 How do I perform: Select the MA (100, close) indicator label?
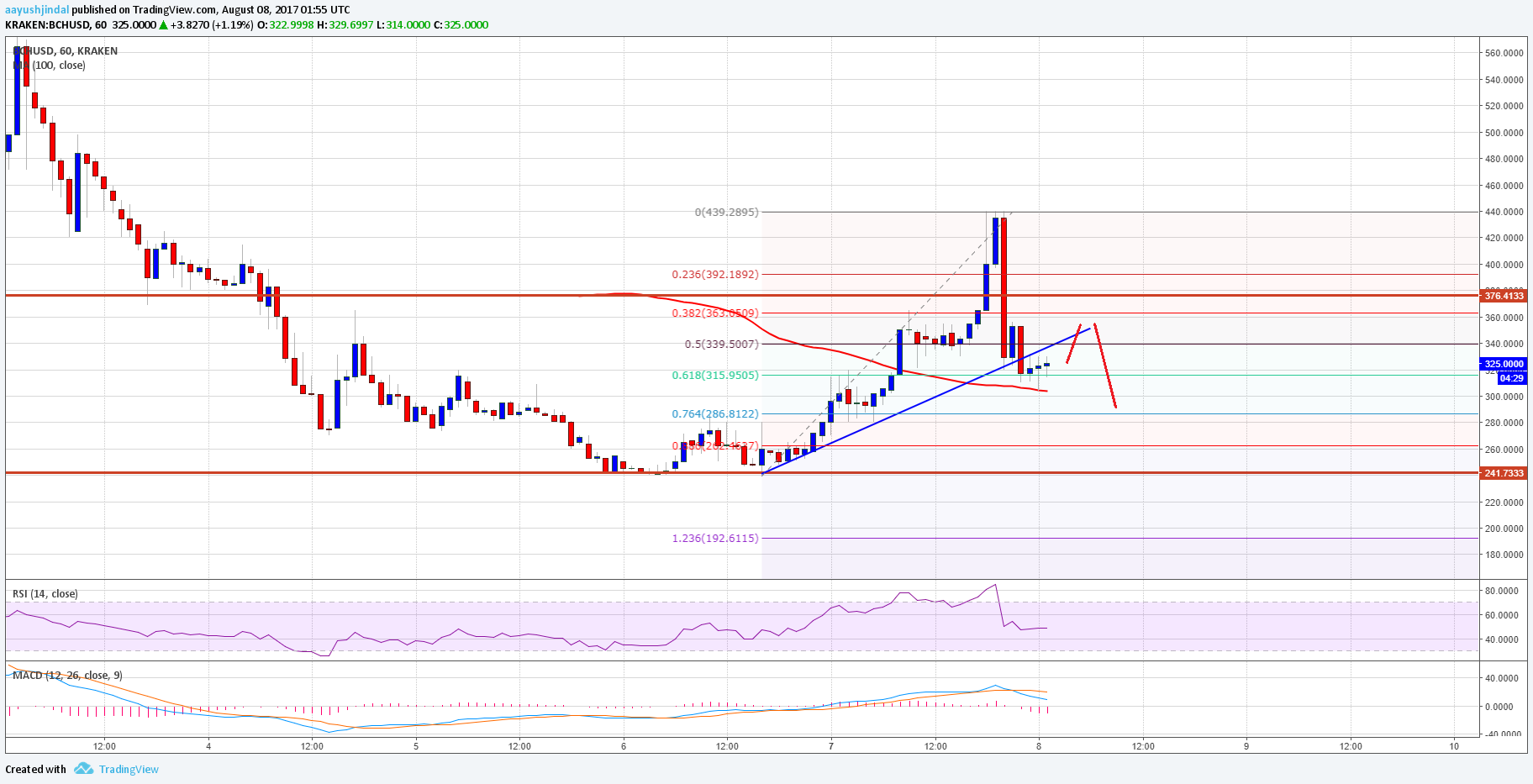(x=49, y=66)
